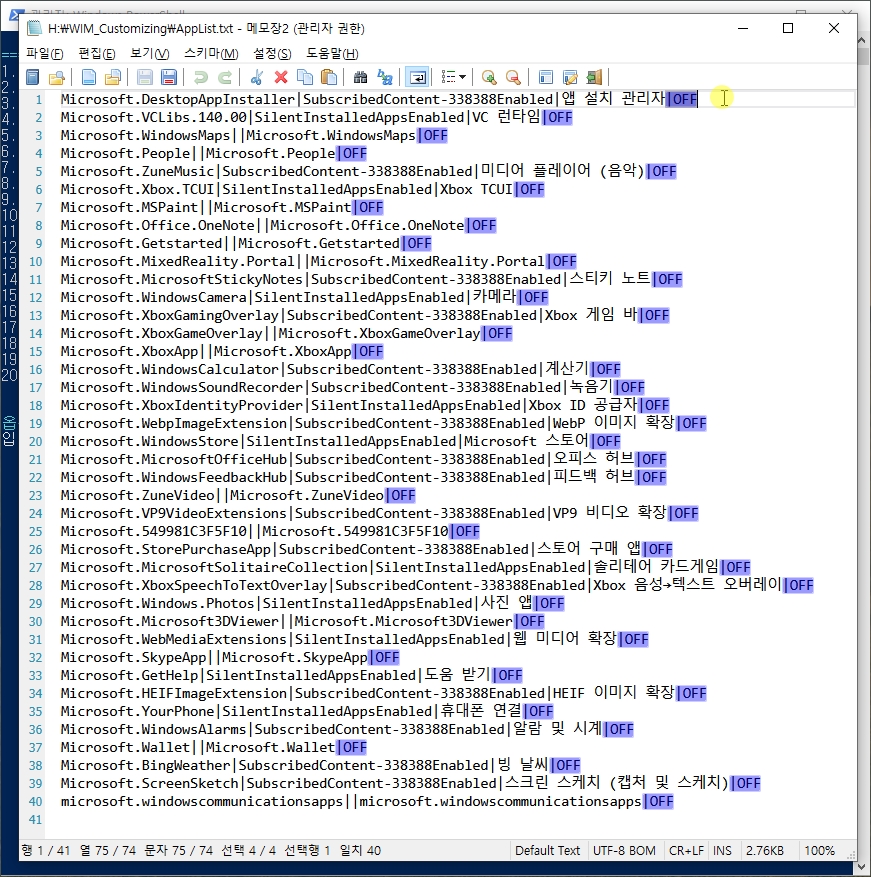Screen dimensions: 871x877
Task: Click the Microsoft.SkypeApp line text
Action: 230,657
